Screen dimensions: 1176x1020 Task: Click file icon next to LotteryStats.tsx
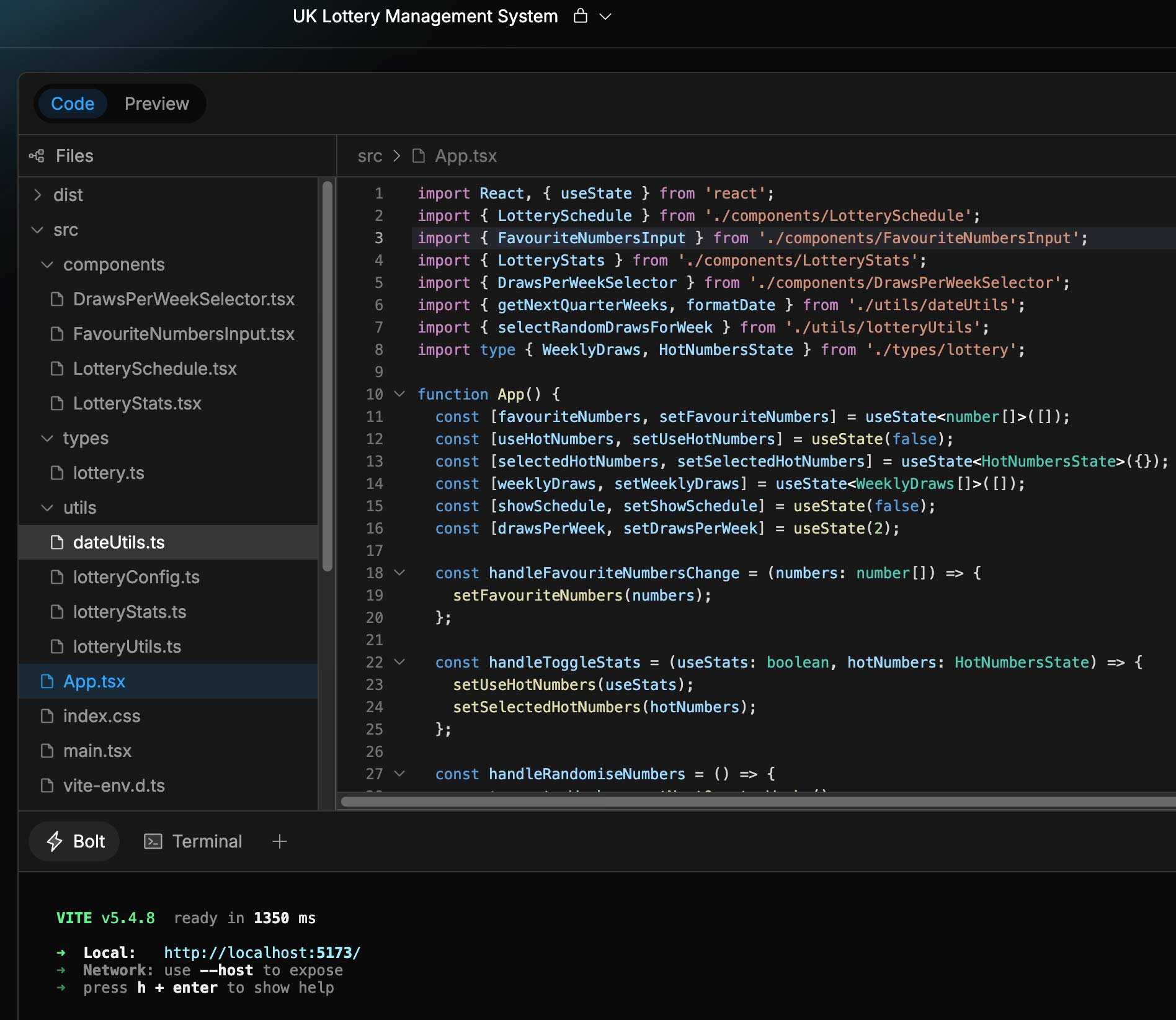click(x=57, y=403)
